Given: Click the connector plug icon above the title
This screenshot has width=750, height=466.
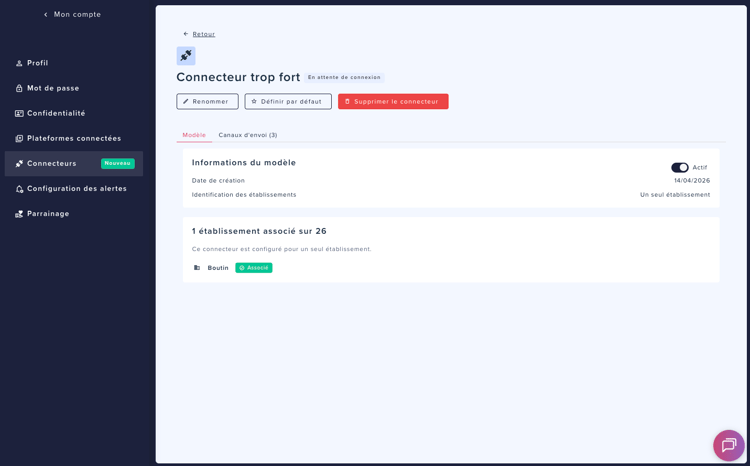Looking at the screenshot, I should 186,56.
